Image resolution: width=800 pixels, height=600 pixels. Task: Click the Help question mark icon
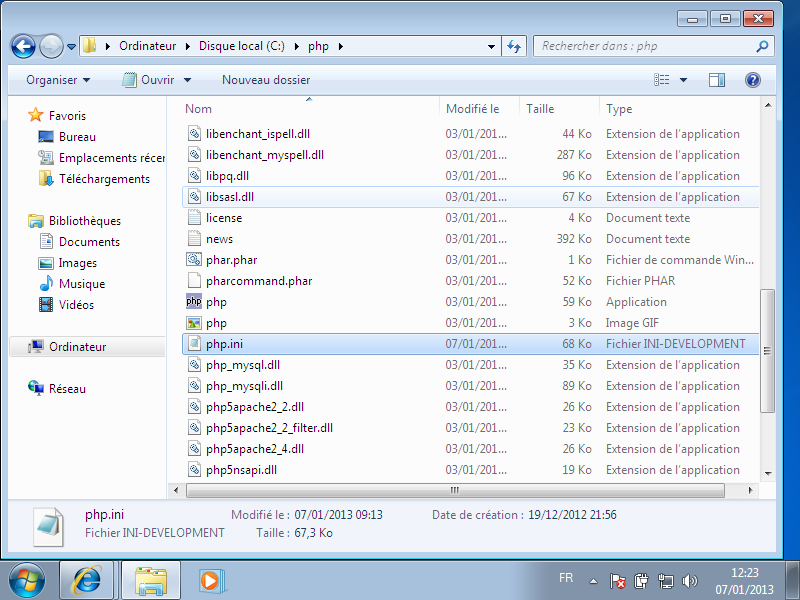click(753, 80)
